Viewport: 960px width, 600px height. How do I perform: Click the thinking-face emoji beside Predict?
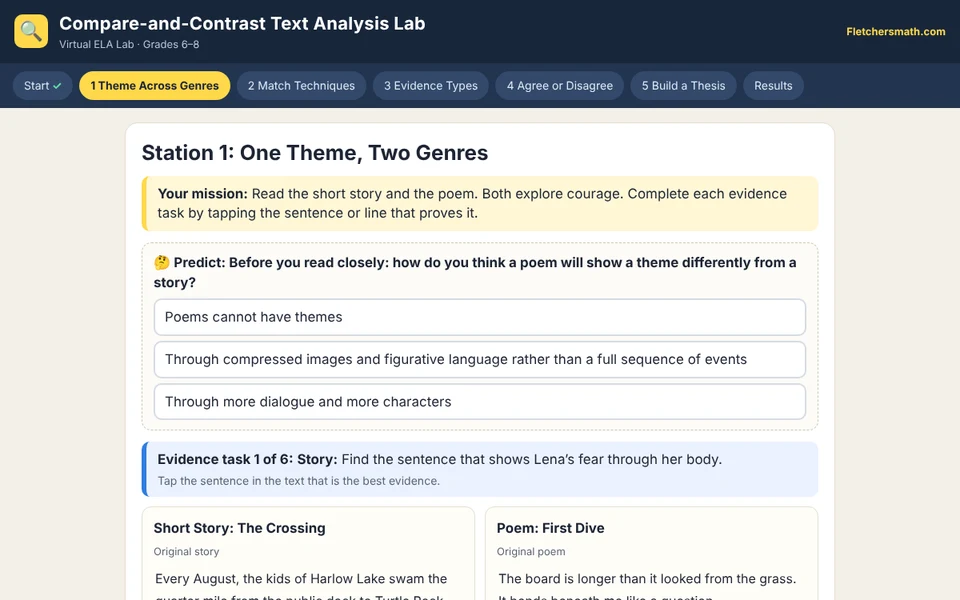pyautogui.click(x=162, y=263)
